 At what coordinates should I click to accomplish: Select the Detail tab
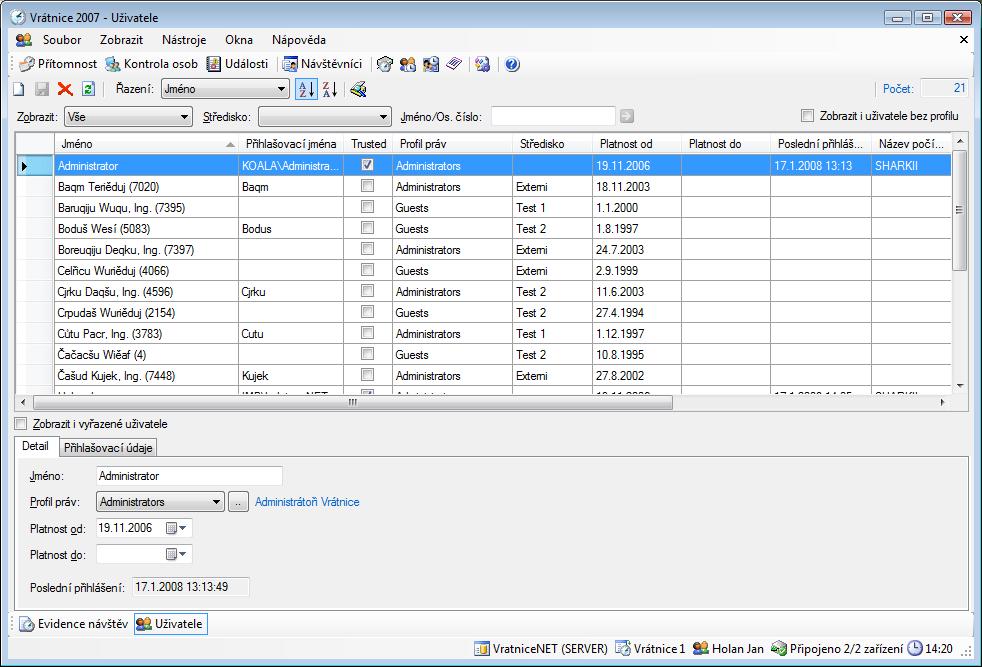(35, 447)
